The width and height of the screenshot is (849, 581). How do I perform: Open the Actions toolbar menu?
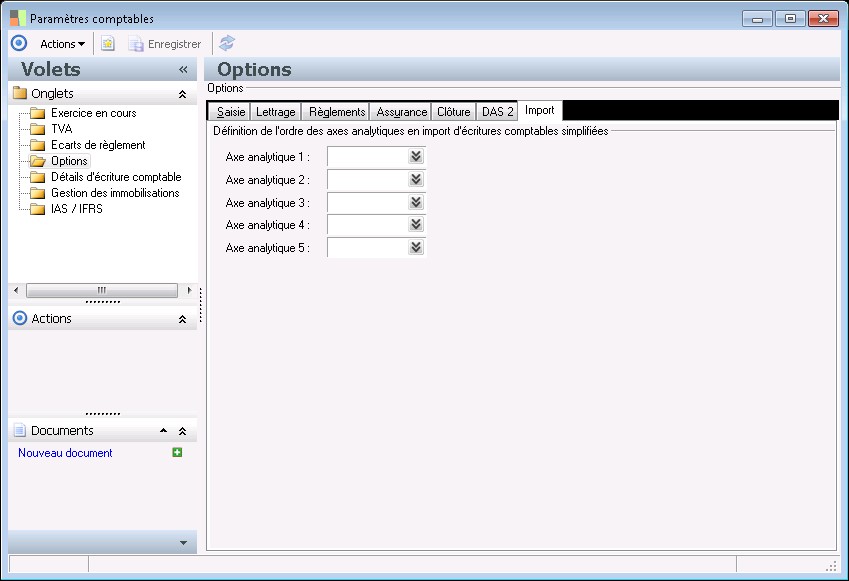click(x=62, y=44)
